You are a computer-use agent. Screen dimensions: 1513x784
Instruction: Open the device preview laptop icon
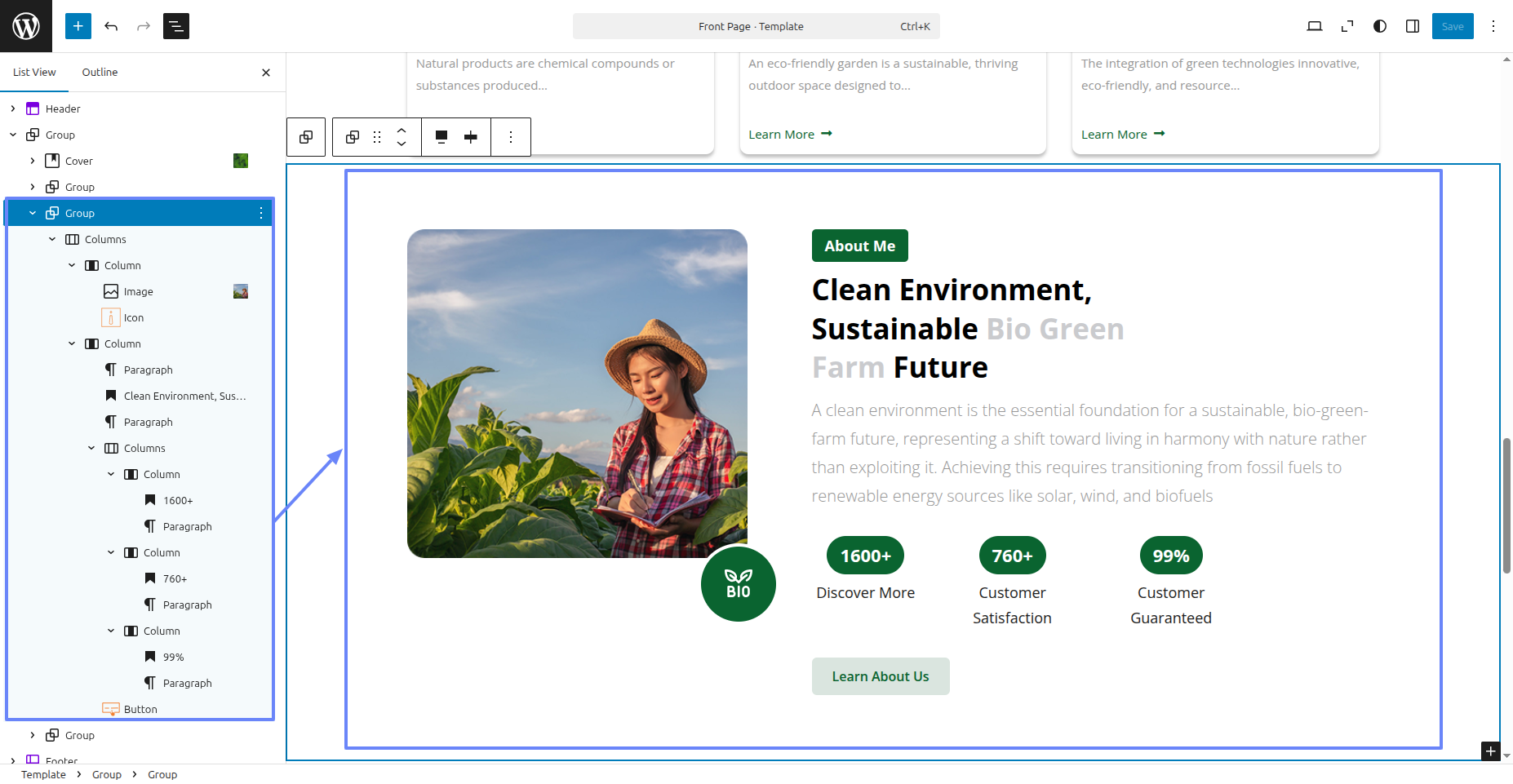pos(1314,26)
